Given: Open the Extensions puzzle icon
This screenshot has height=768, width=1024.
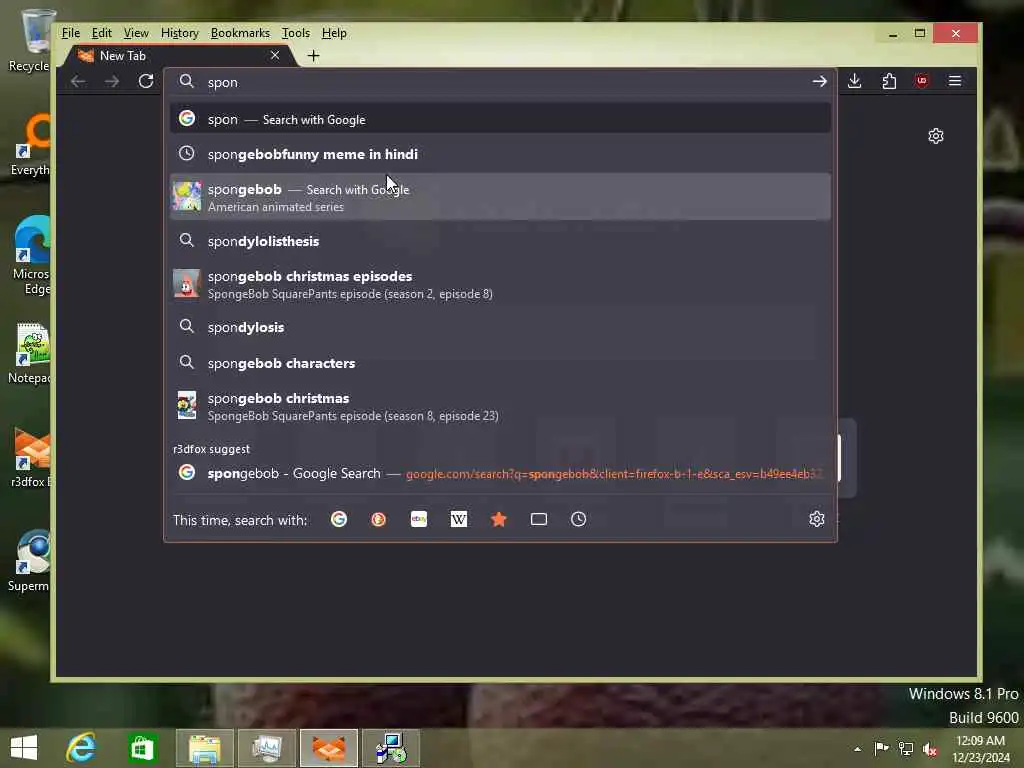Looking at the screenshot, I should tap(889, 81).
